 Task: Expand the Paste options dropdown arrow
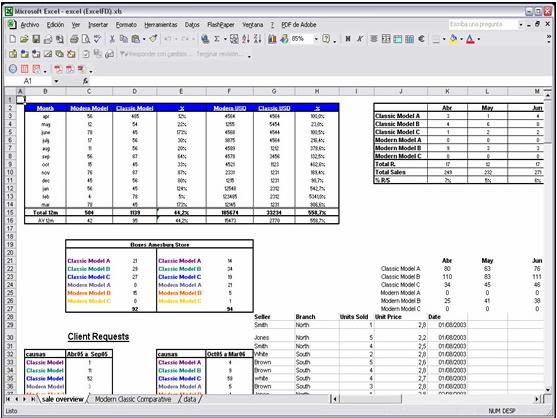pos(144,39)
